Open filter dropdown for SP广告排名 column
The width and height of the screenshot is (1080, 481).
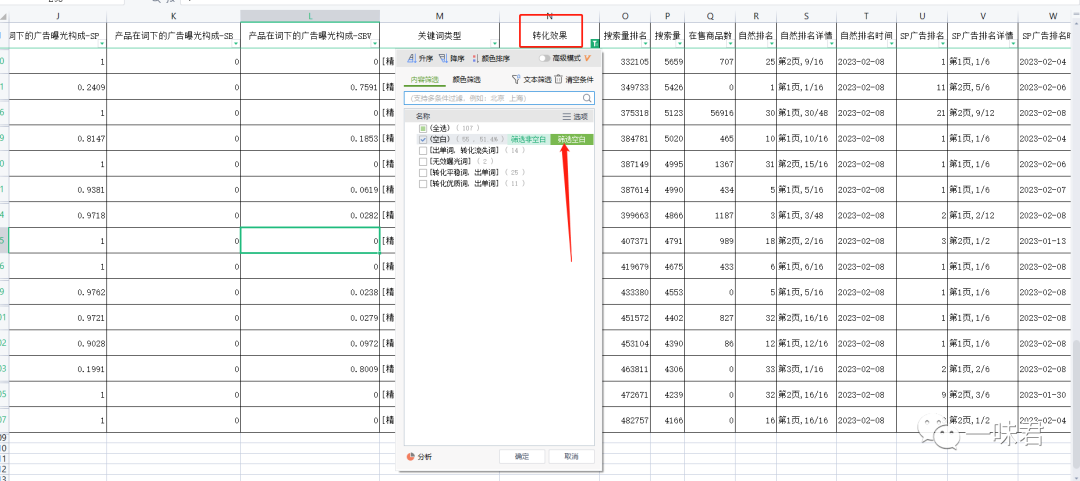click(x=943, y=43)
